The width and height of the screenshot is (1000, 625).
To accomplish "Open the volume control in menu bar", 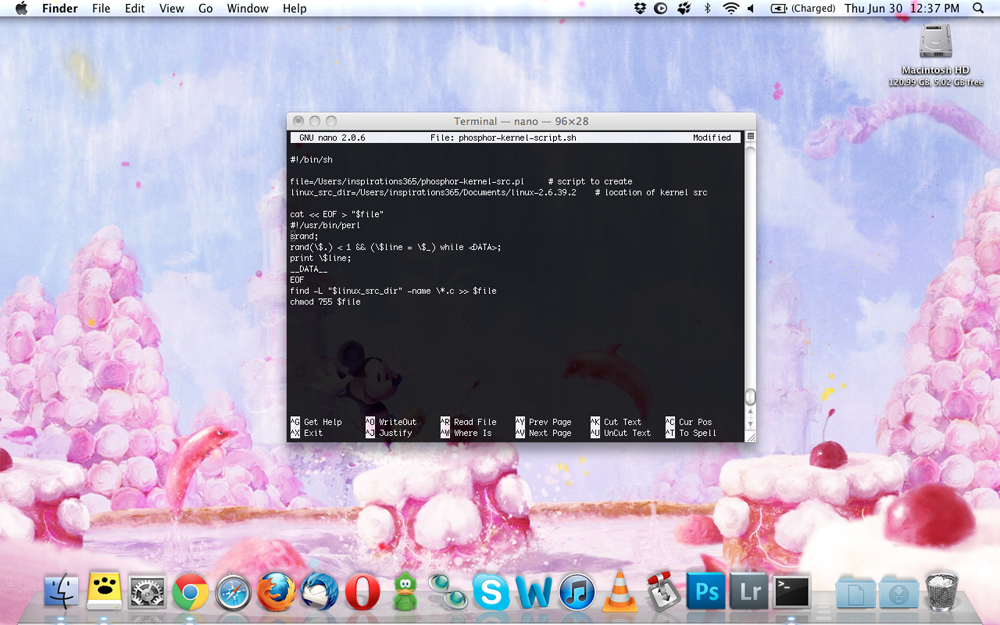I will point(751,8).
